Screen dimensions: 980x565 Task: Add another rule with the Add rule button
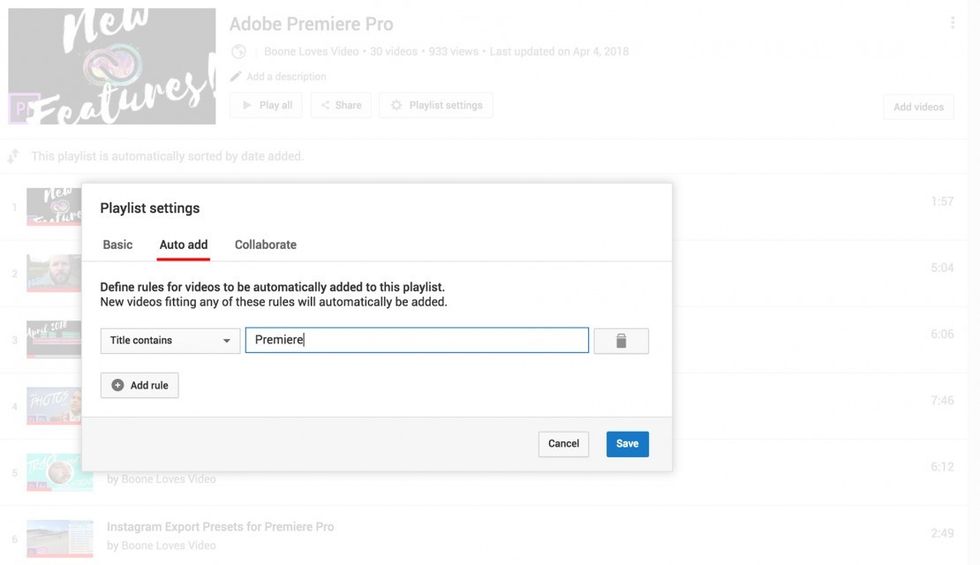coord(139,385)
